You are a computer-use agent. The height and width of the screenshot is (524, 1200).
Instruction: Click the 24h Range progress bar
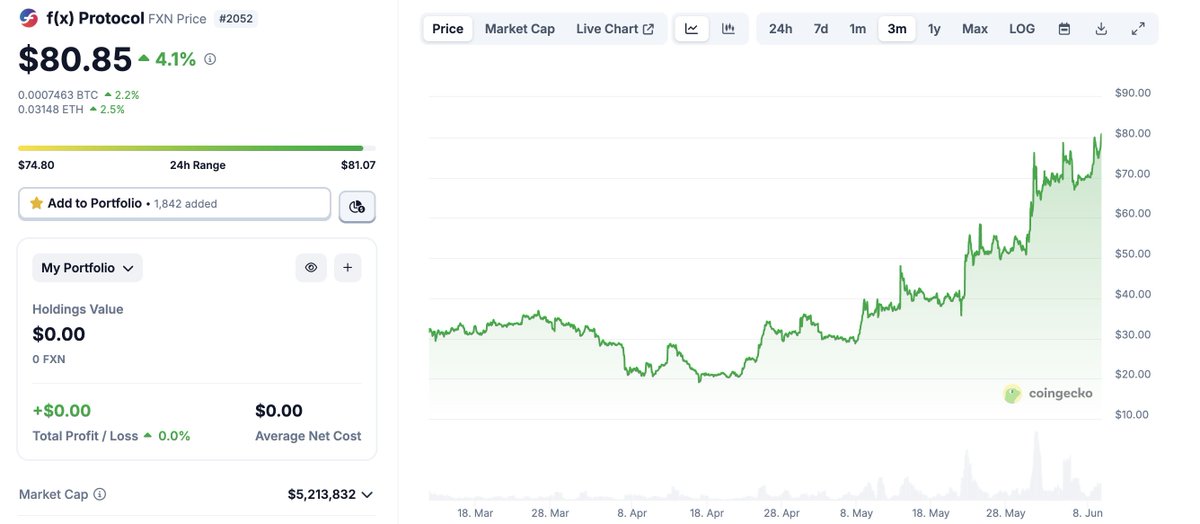tap(197, 148)
